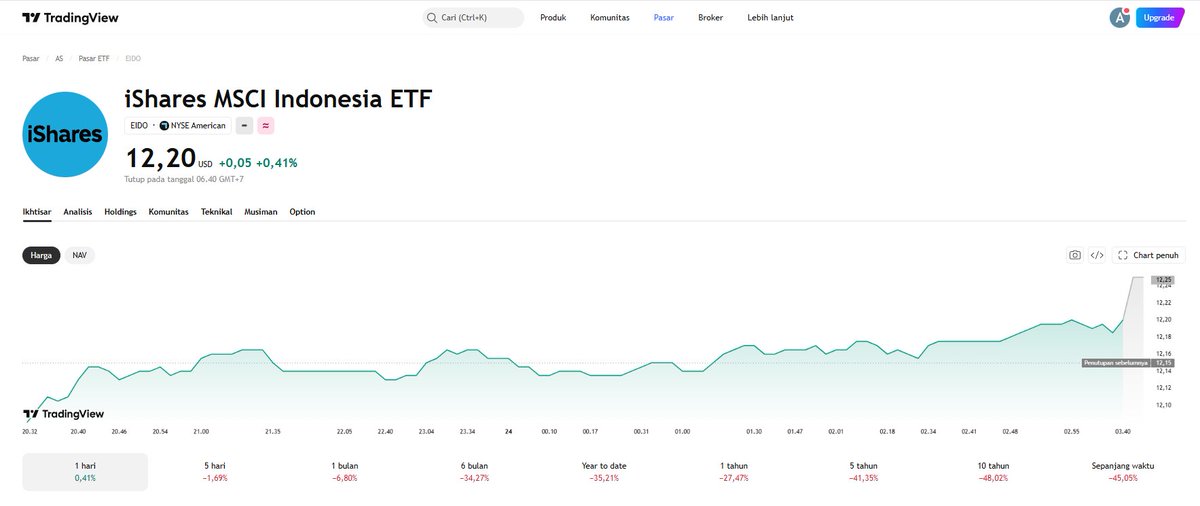Image resolution: width=1200 pixels, height=506 pixels.
Task: Click the TradingView watermark logo on chart
Action: tap(63, 413)
